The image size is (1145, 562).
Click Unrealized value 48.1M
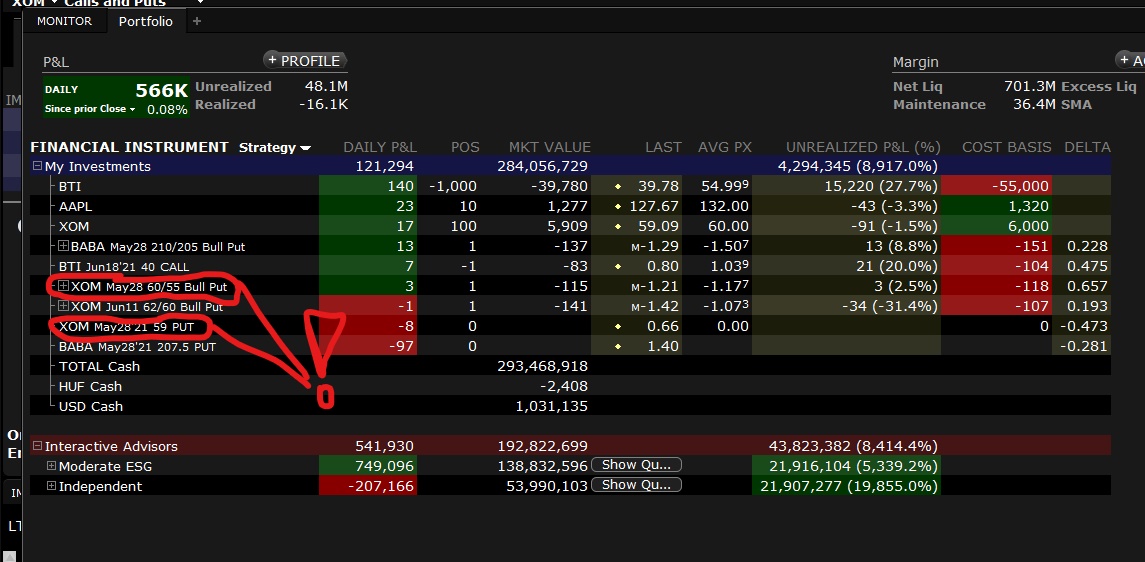click(326, 86)
